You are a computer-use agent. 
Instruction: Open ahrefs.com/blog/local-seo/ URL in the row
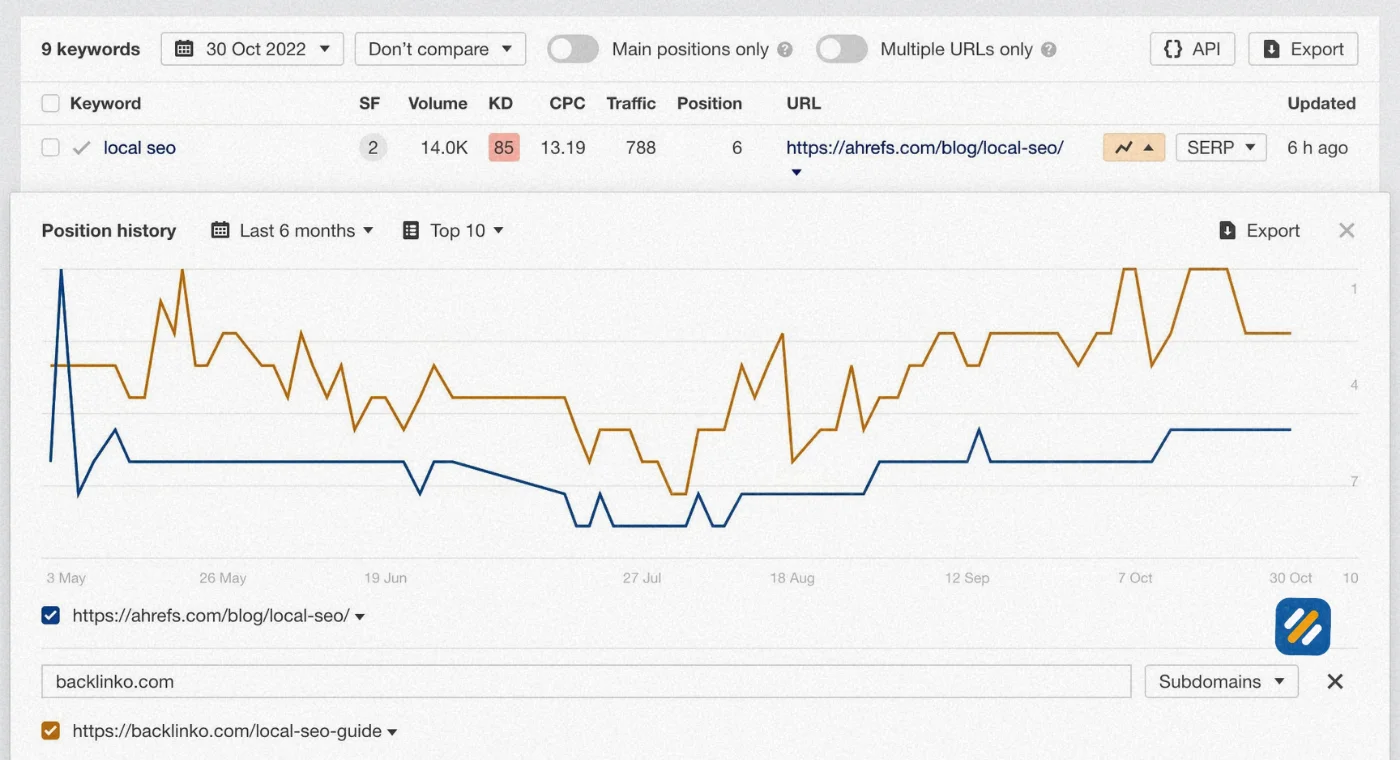point(925,148)
